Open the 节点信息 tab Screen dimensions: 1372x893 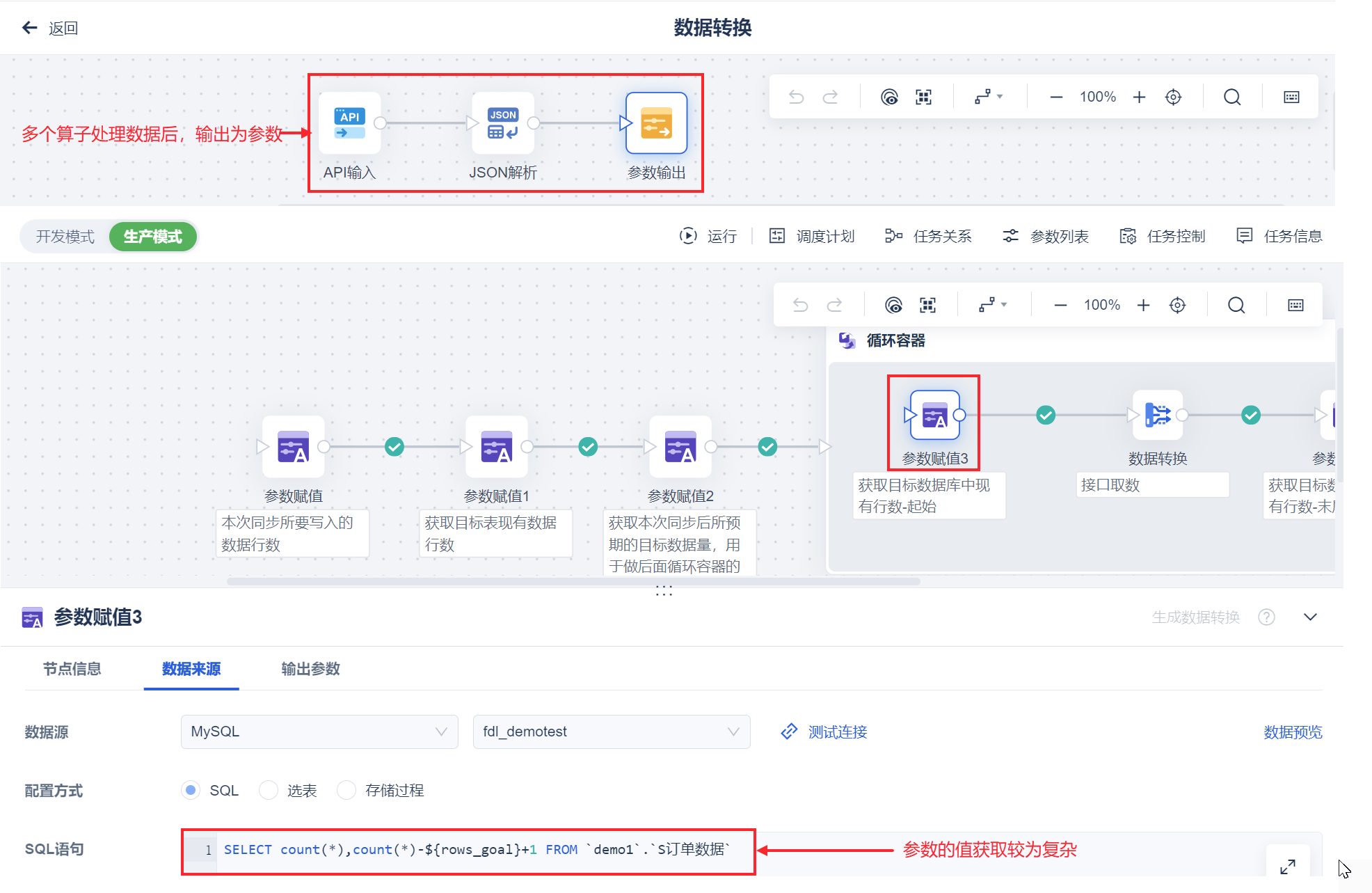tap(72, 669)
